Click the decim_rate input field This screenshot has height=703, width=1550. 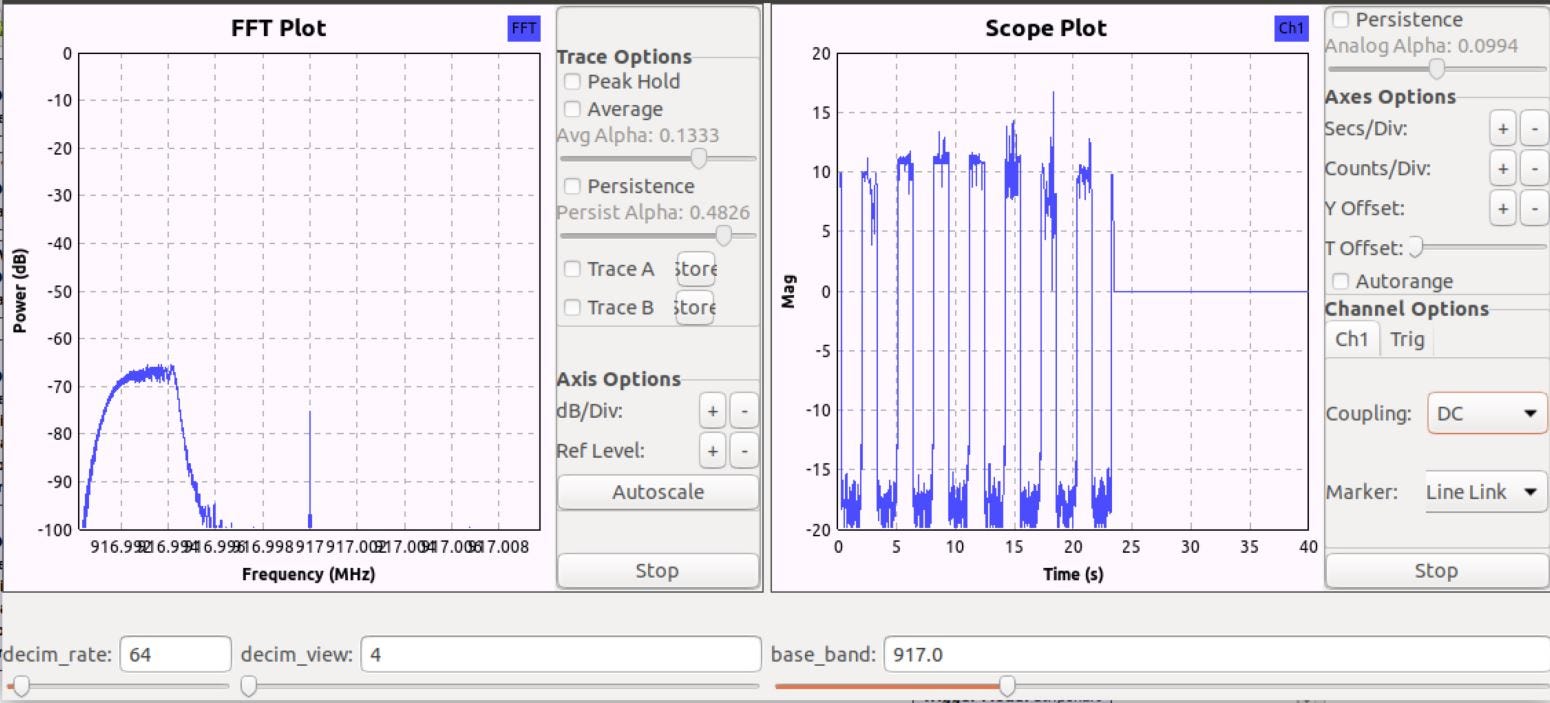pyautogui.click(x=176, y=656)
